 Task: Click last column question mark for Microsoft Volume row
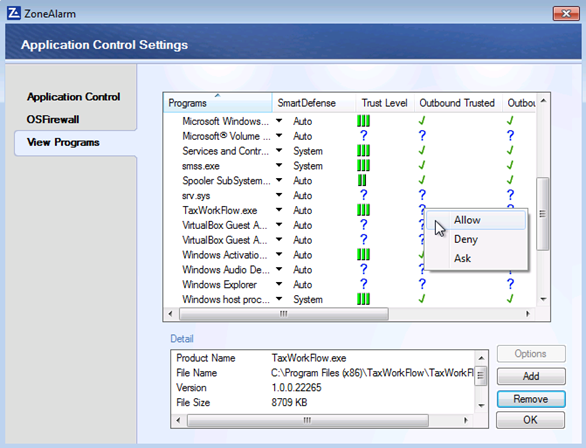coord(510,136)
